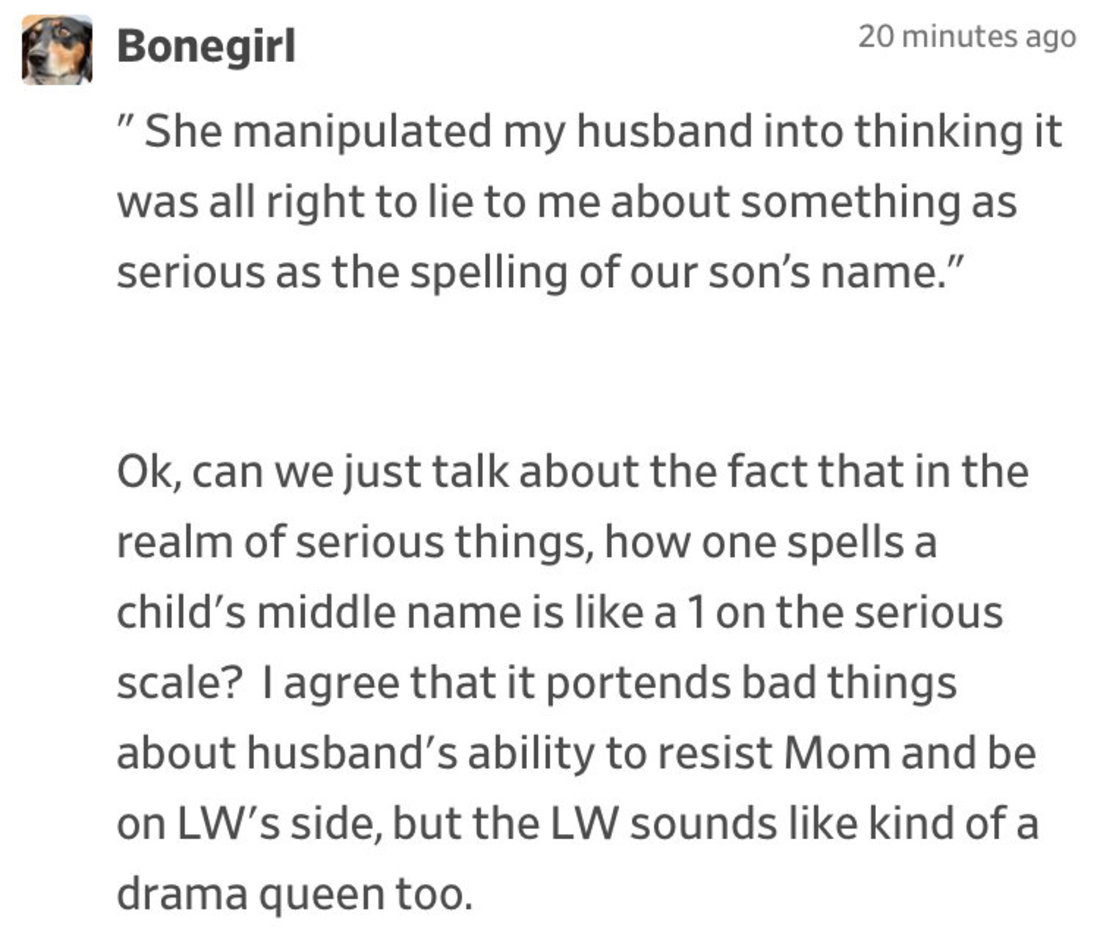Viewport: 1100px width, 943px height.
Task: Click the line starting "was all right to lie"
Action: point(567,203)
